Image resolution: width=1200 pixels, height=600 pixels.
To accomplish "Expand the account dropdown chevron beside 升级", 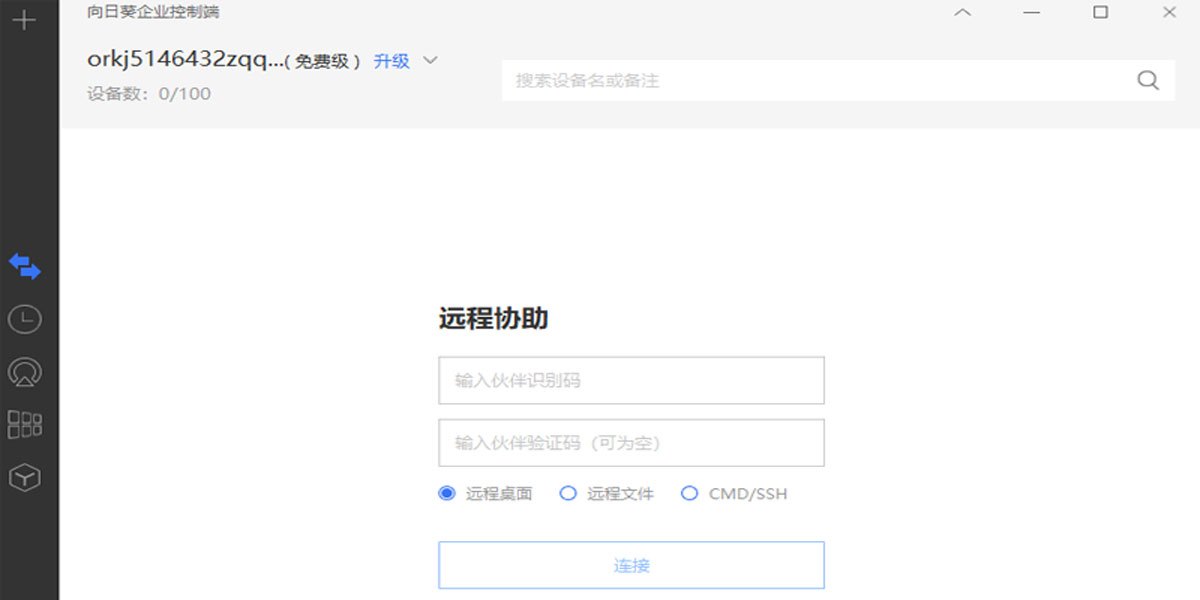I will (x=431, y=60).
